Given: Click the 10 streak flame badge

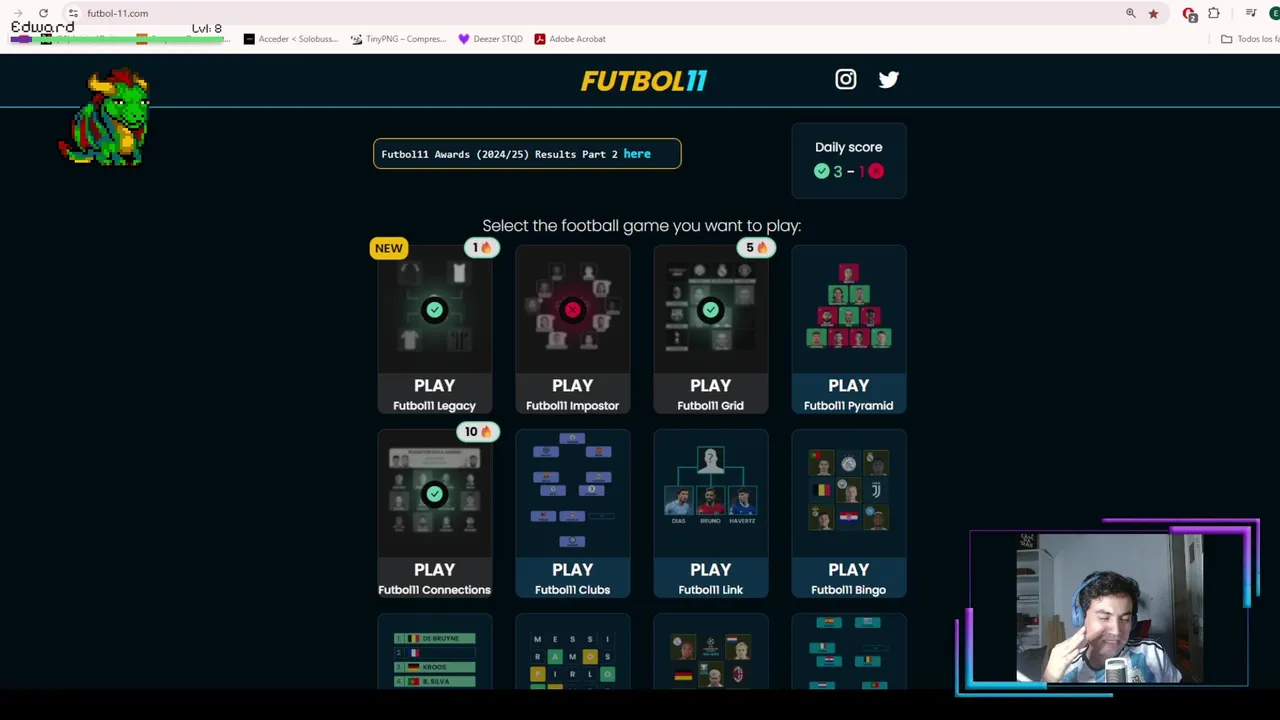Looking at the screenshot, I should point(478,431).
